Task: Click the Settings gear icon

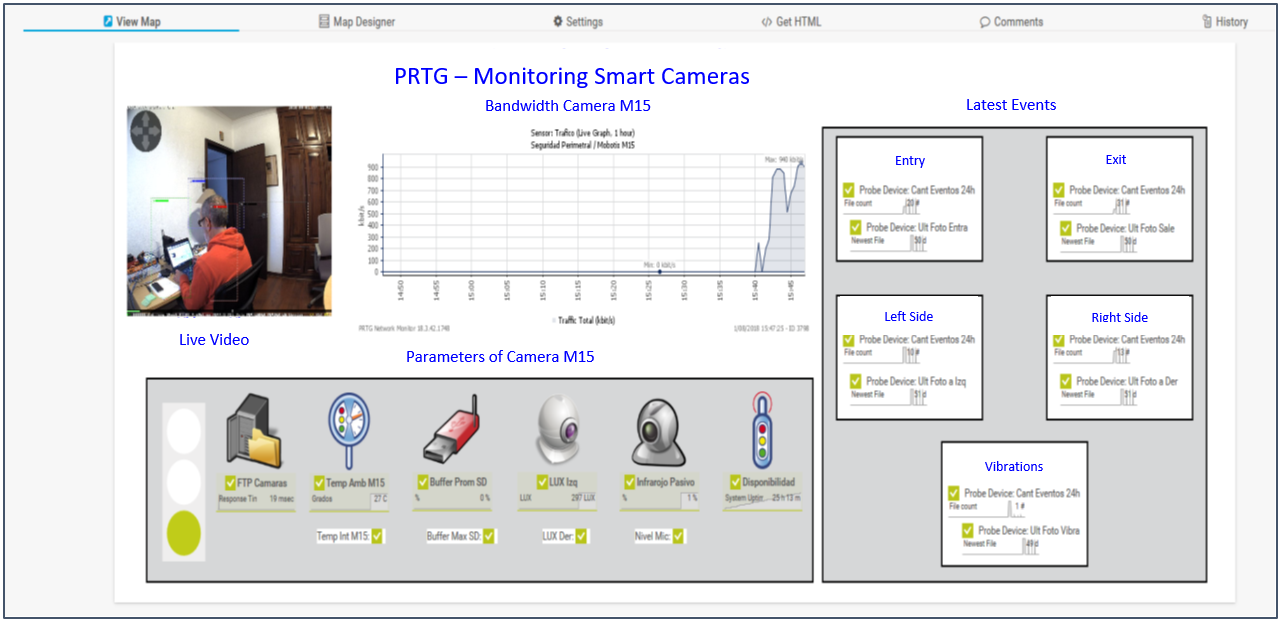Action: [557, 20]
